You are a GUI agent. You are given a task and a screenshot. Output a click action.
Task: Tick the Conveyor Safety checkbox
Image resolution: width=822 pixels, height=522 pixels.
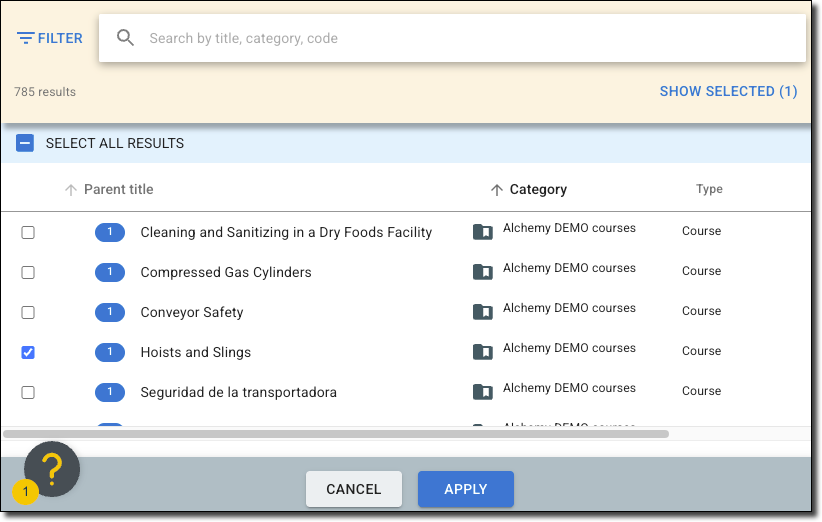click(x=28, y=312)
